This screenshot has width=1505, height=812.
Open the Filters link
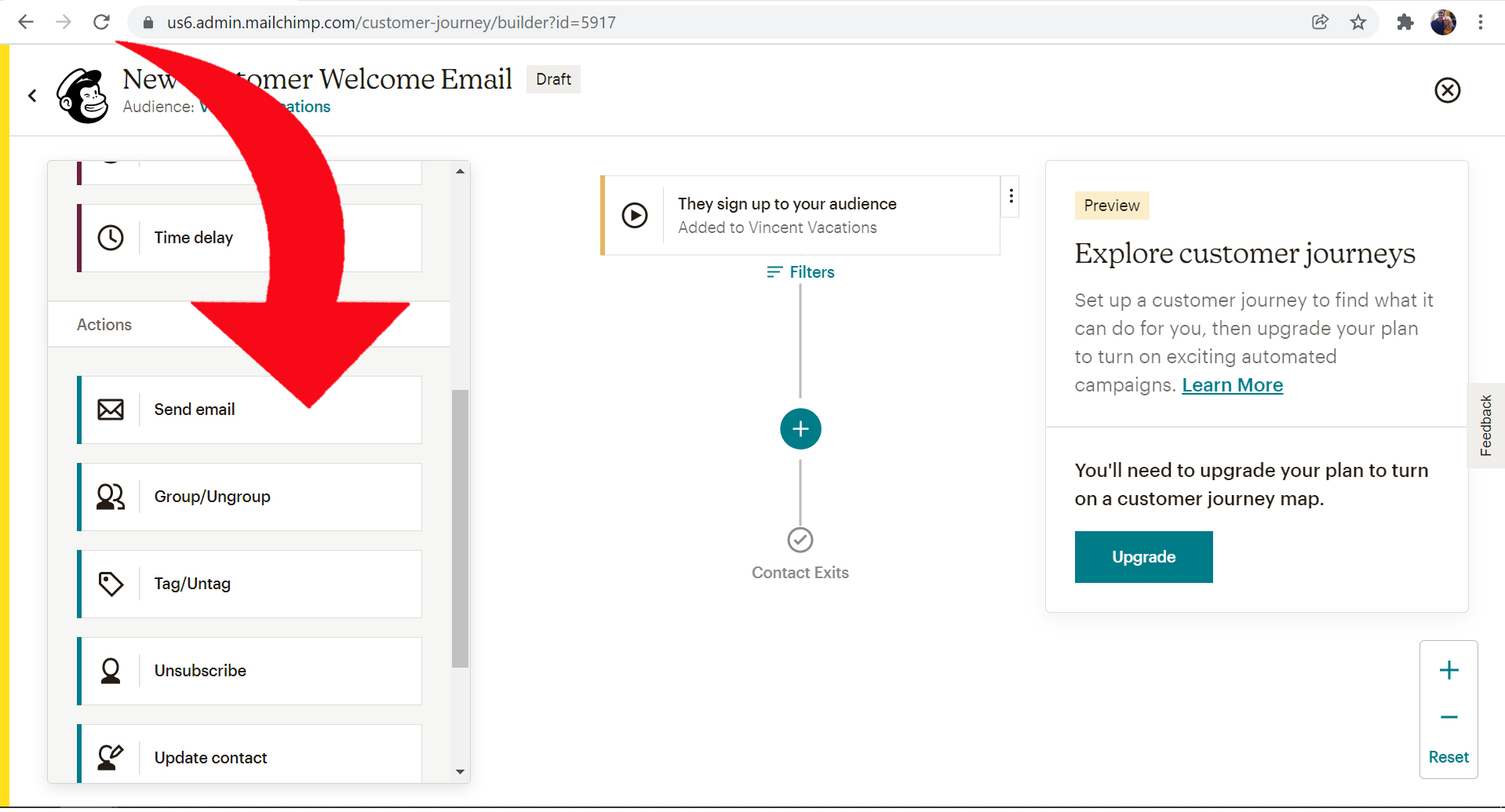[800, 272]
